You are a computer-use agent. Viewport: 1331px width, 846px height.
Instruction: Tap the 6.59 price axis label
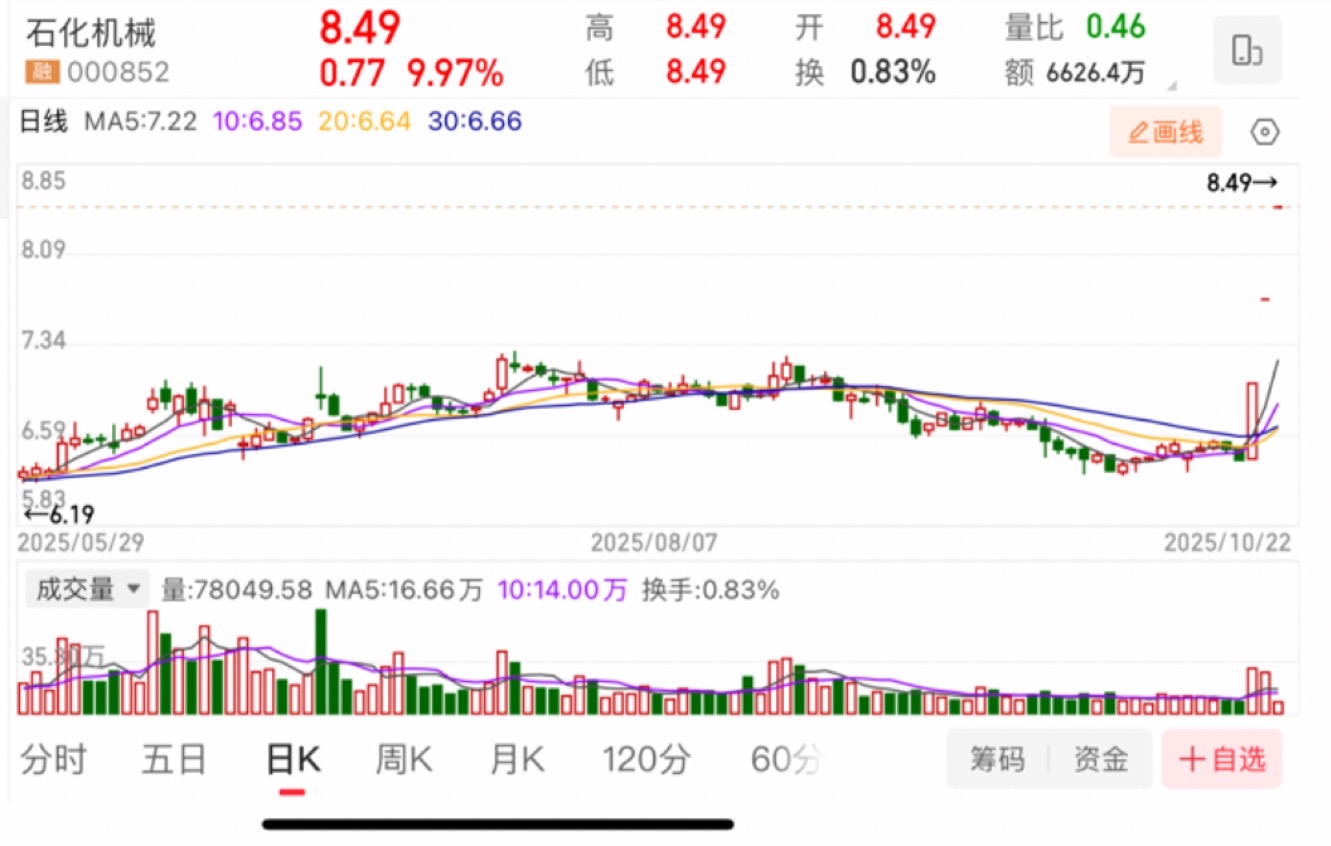[x=44, y=431]
